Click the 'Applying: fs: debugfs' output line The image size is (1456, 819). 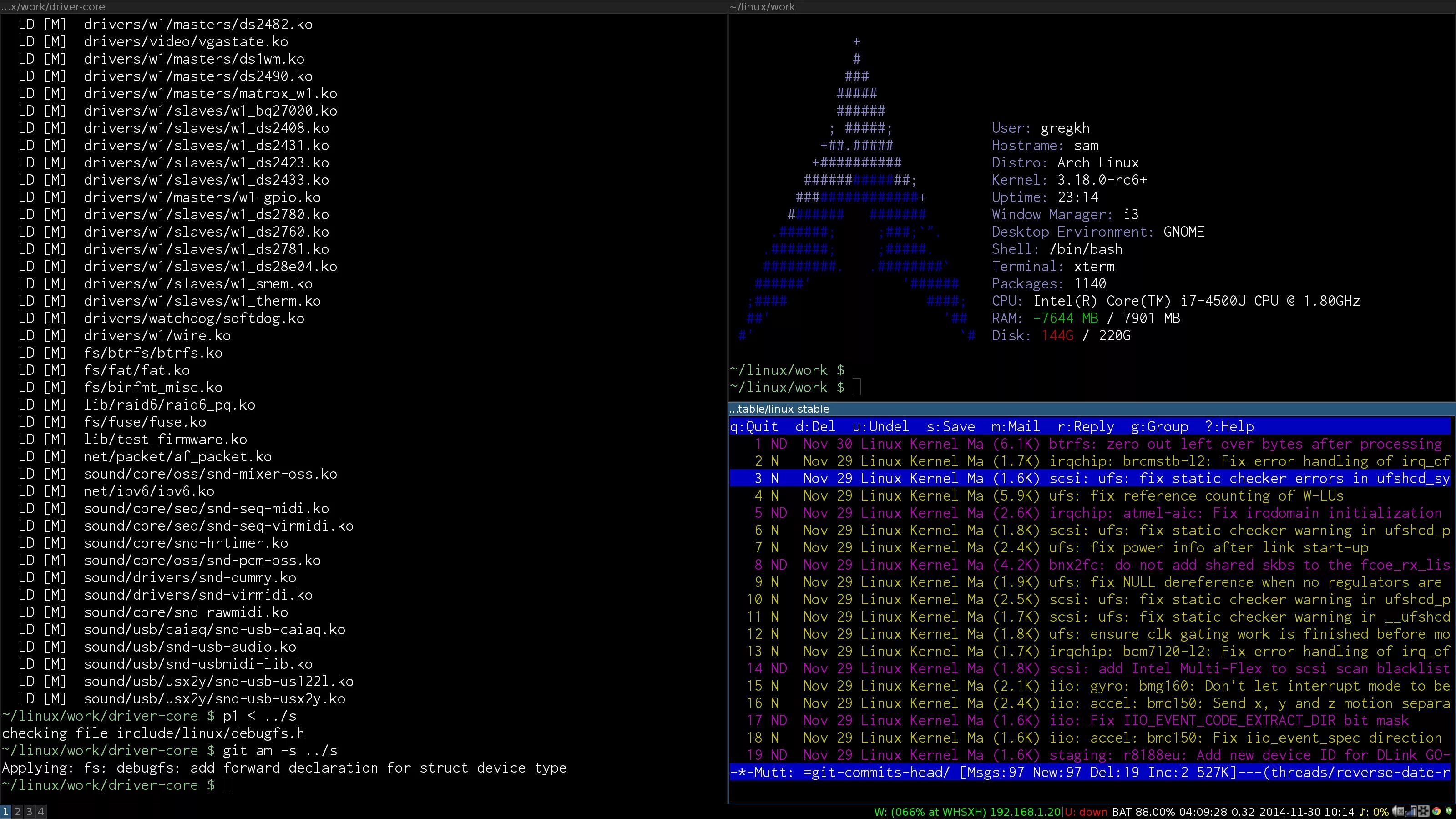284,768
